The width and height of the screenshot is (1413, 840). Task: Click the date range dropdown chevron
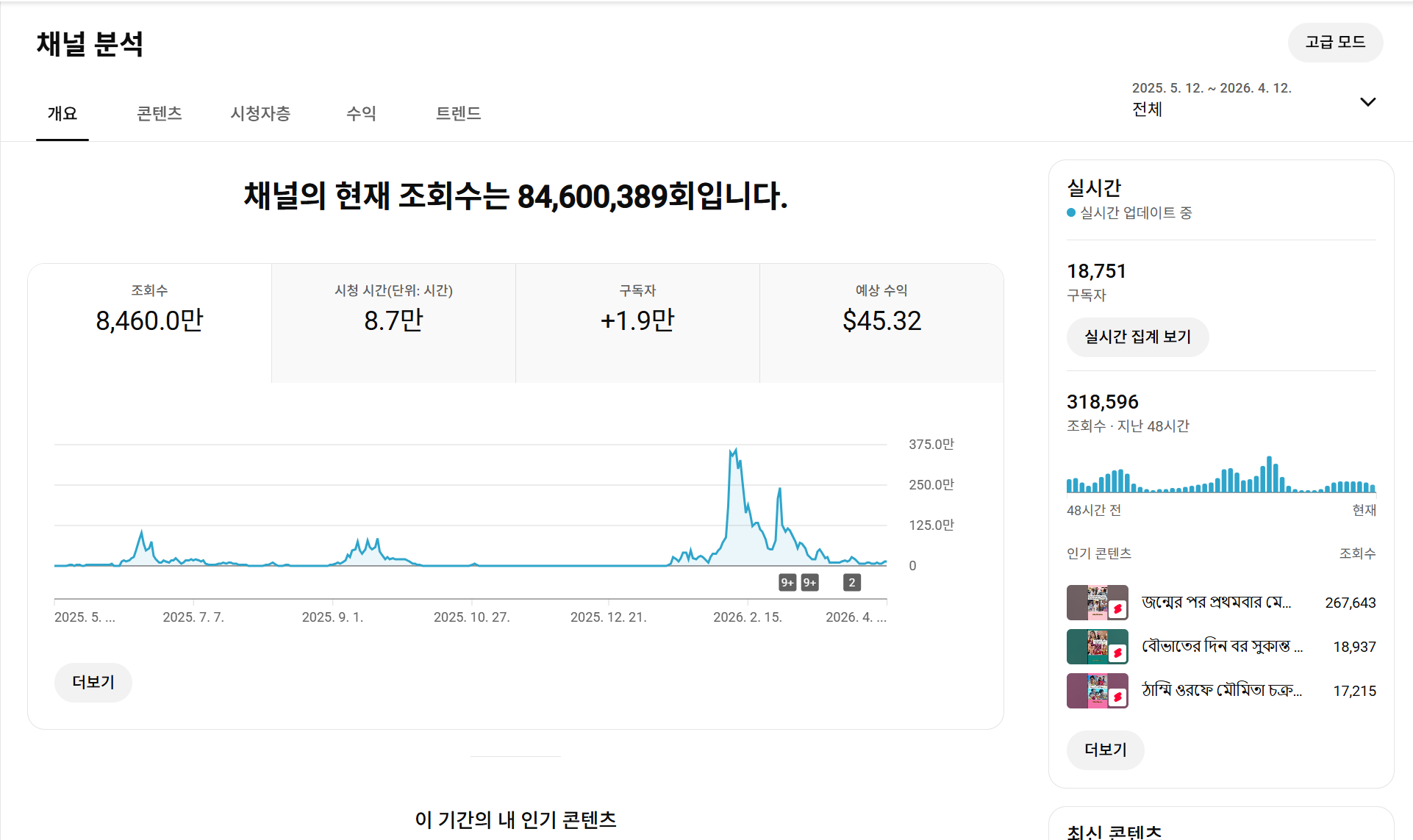tap(1367, 102)
